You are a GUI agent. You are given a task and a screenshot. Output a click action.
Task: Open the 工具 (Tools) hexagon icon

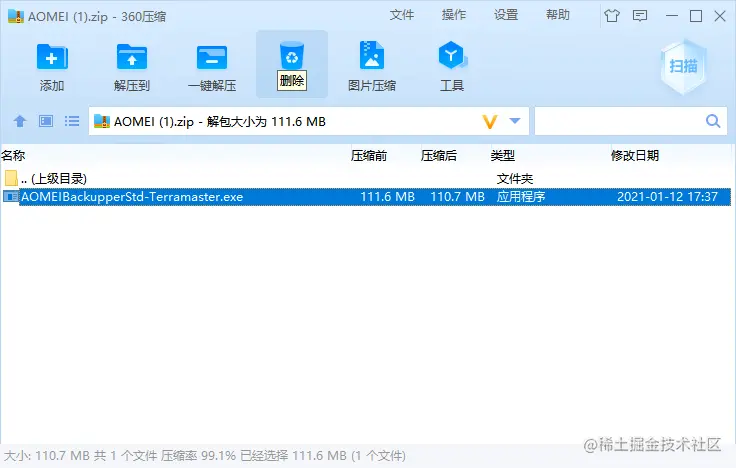click(x=452, y=56)
